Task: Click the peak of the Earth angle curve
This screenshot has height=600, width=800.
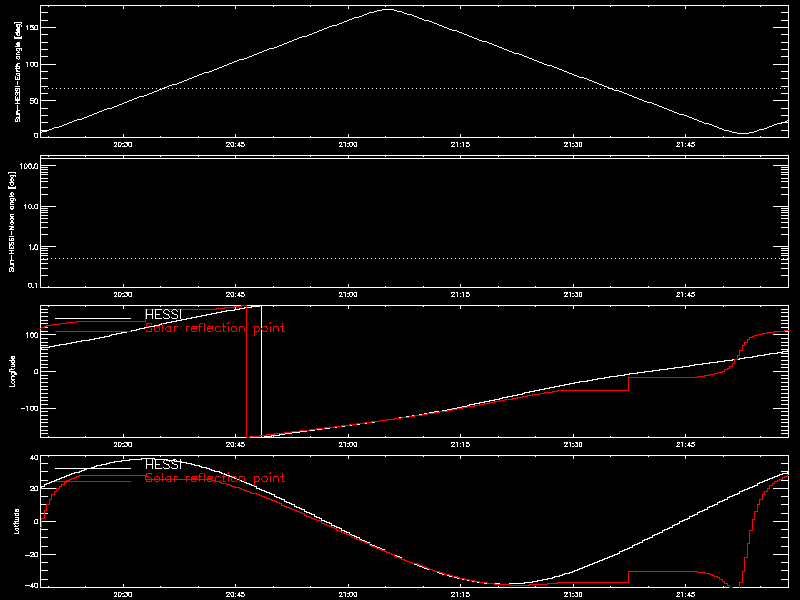Action: point(388,9)
